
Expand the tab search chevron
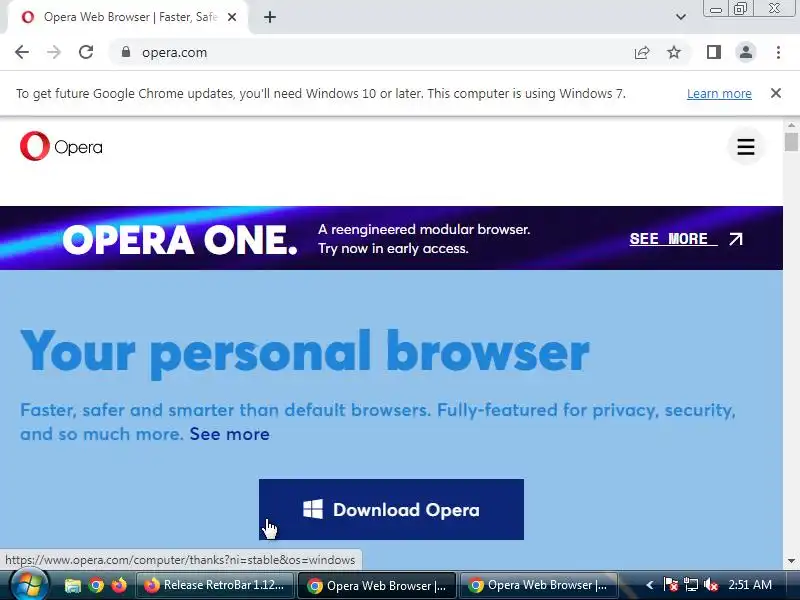[x=681, y=17]
